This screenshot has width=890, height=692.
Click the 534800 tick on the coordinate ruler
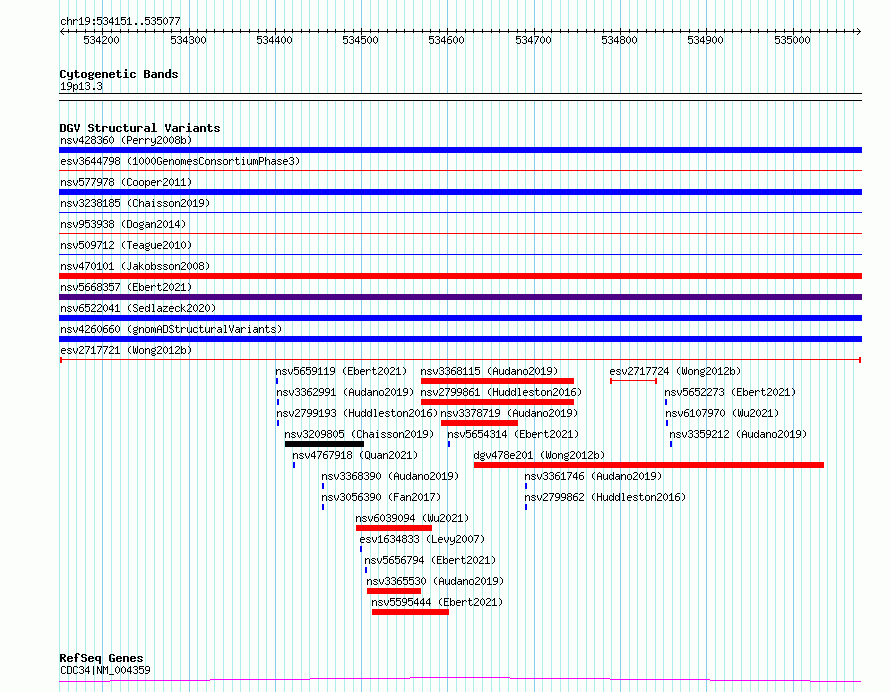pos(619,40)
